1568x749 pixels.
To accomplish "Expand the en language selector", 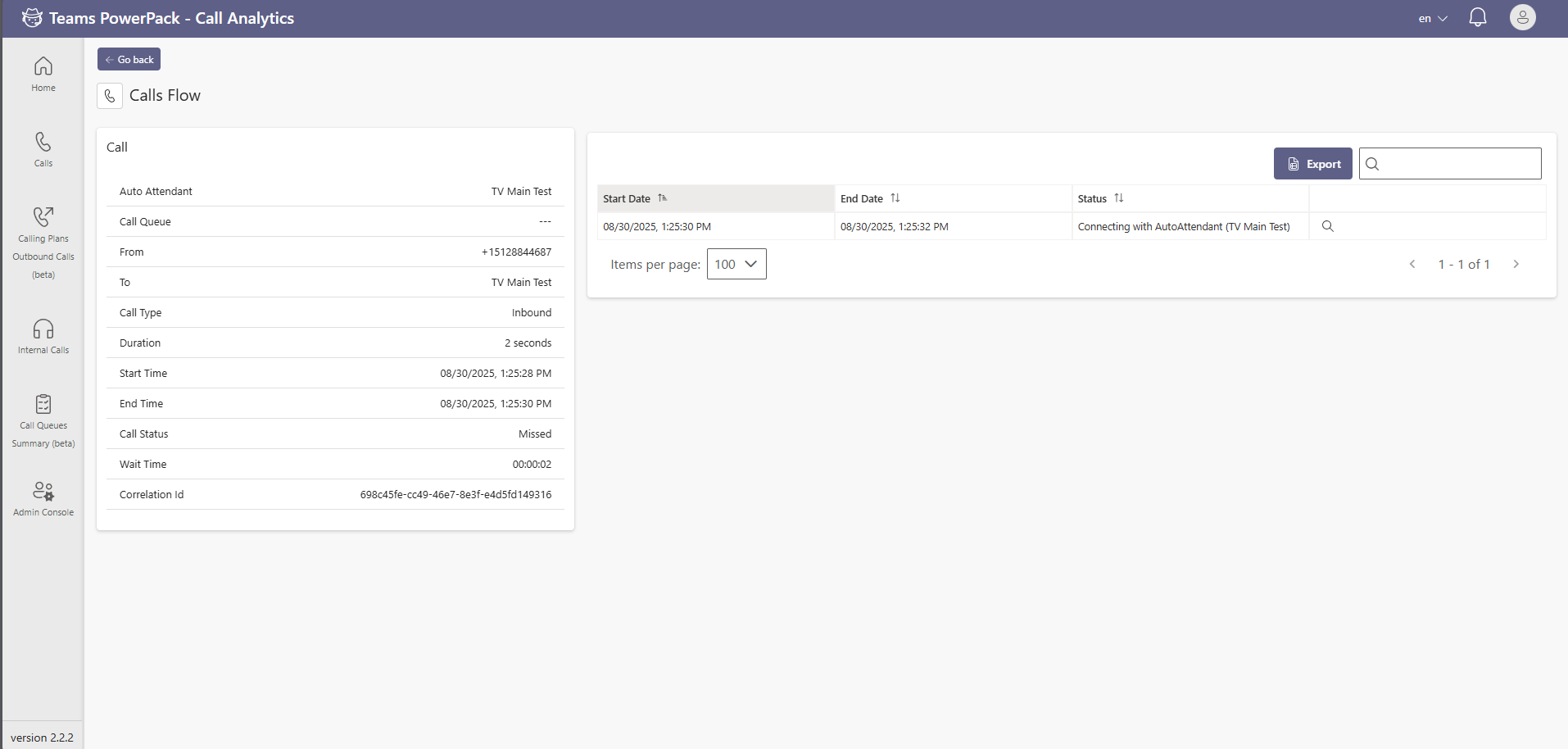I will [x=1433, y=18].
